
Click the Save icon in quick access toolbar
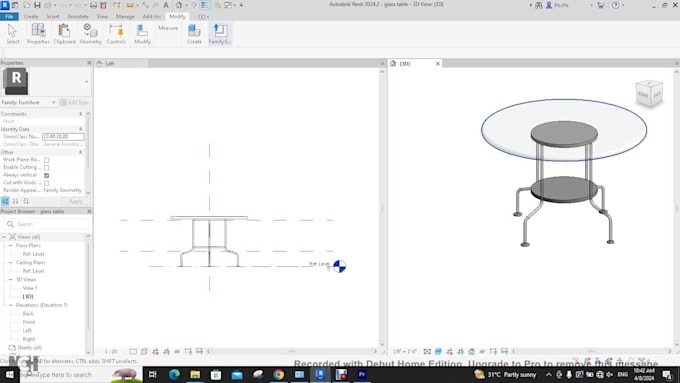[x=37, y=5]
